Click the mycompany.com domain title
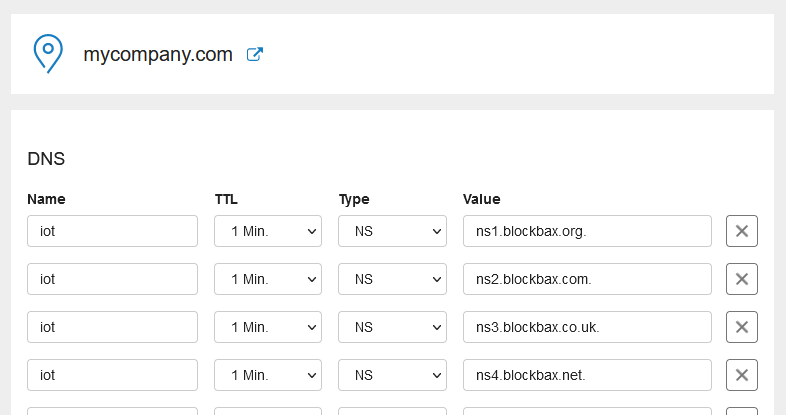Screen dimensions: 786x415 158,54
